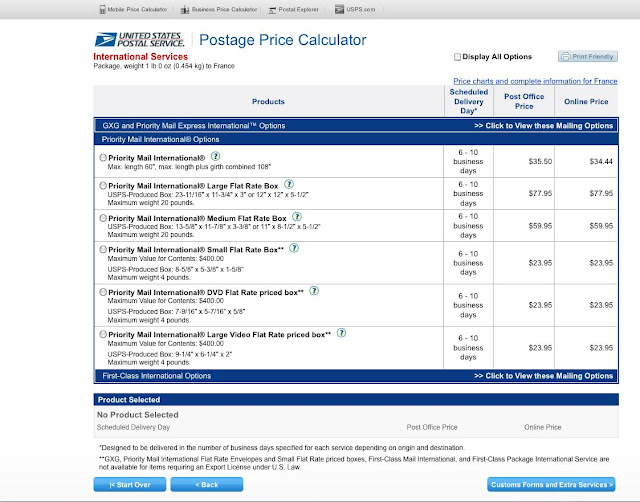The width and height of the screenshot is (640, 502).
Task: Click the Back button
Action: coord(207,484)
